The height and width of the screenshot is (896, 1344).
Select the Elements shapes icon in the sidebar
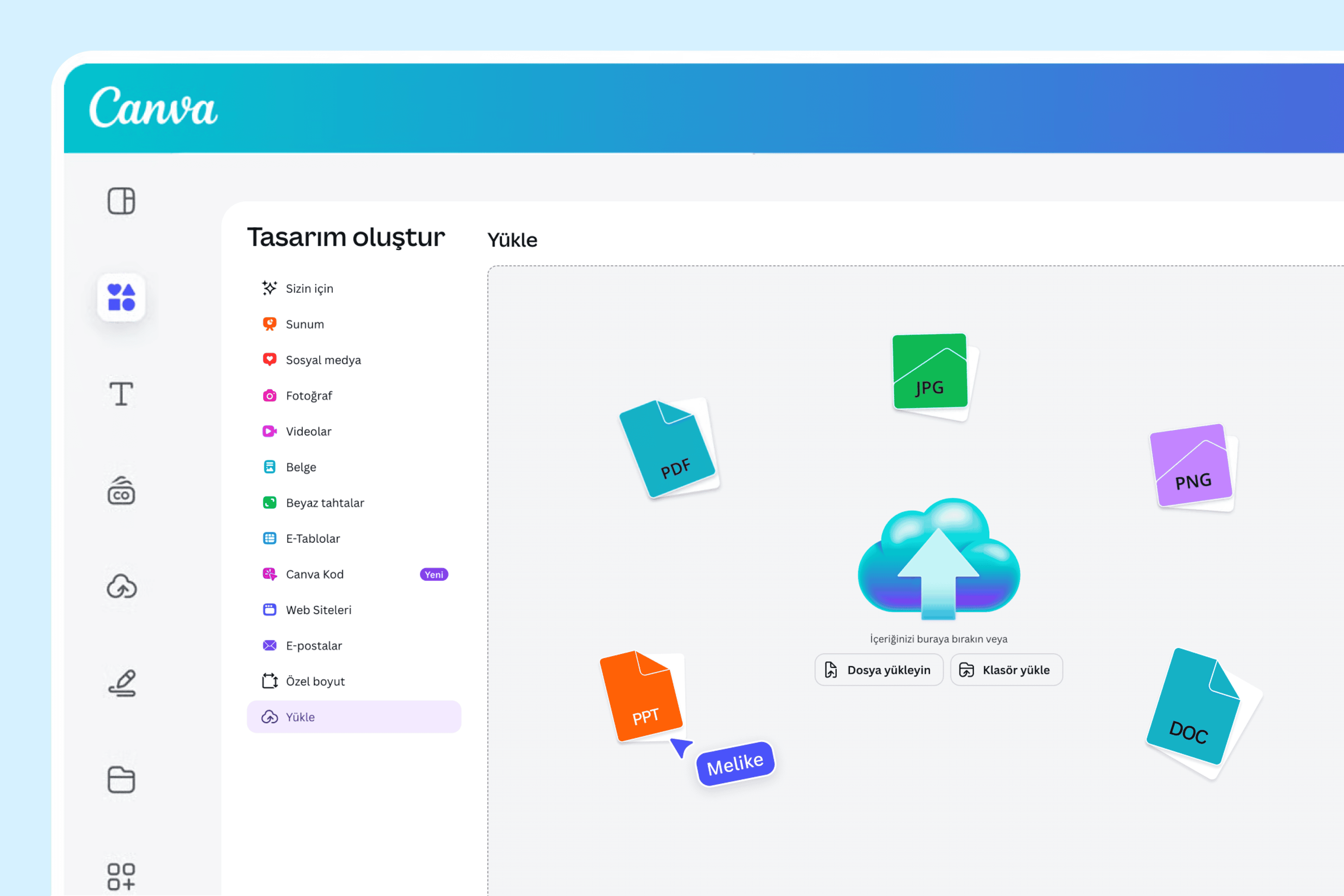(x=121, y=297)
